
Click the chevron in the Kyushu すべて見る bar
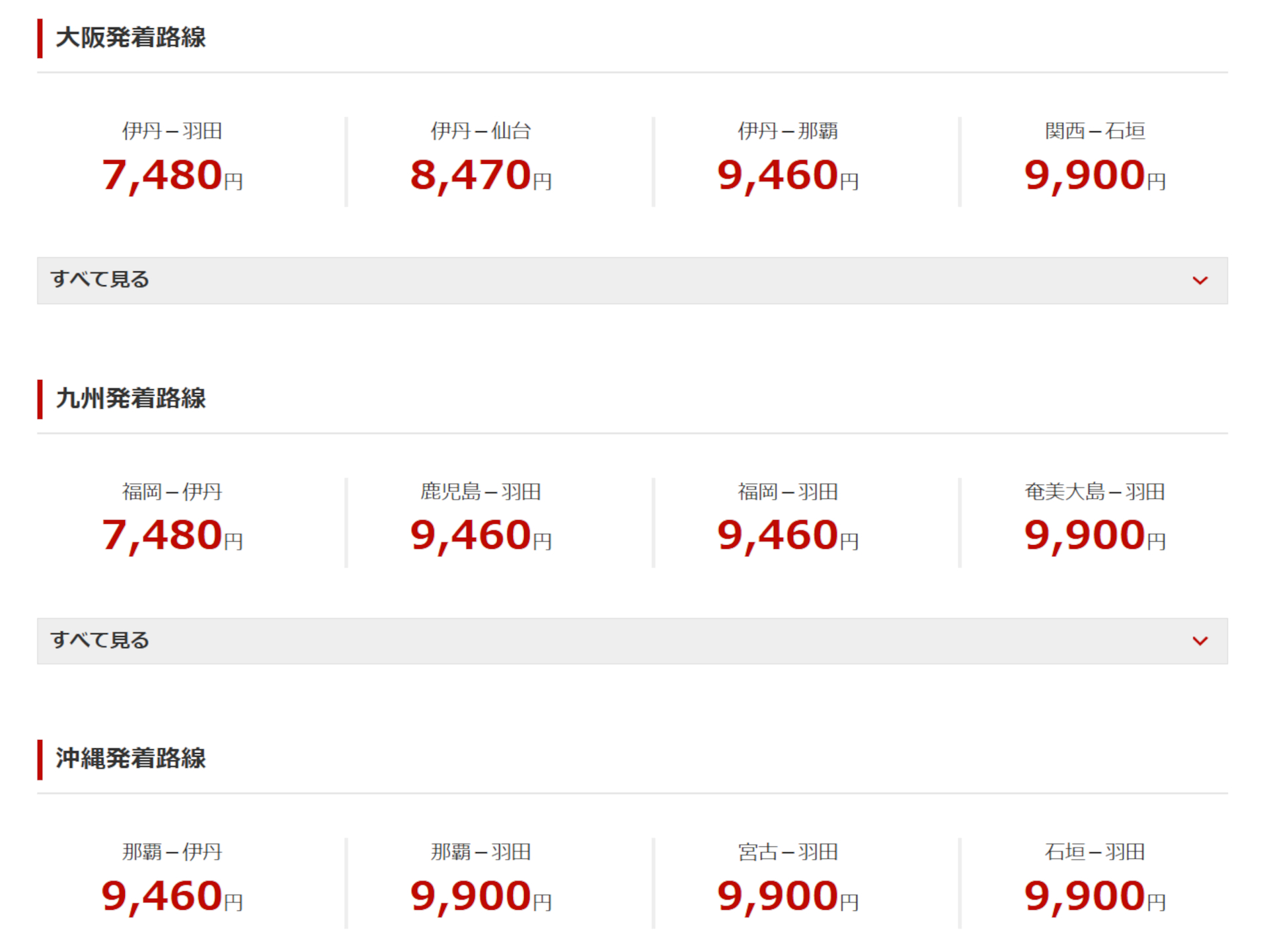tap(1200, 641)
